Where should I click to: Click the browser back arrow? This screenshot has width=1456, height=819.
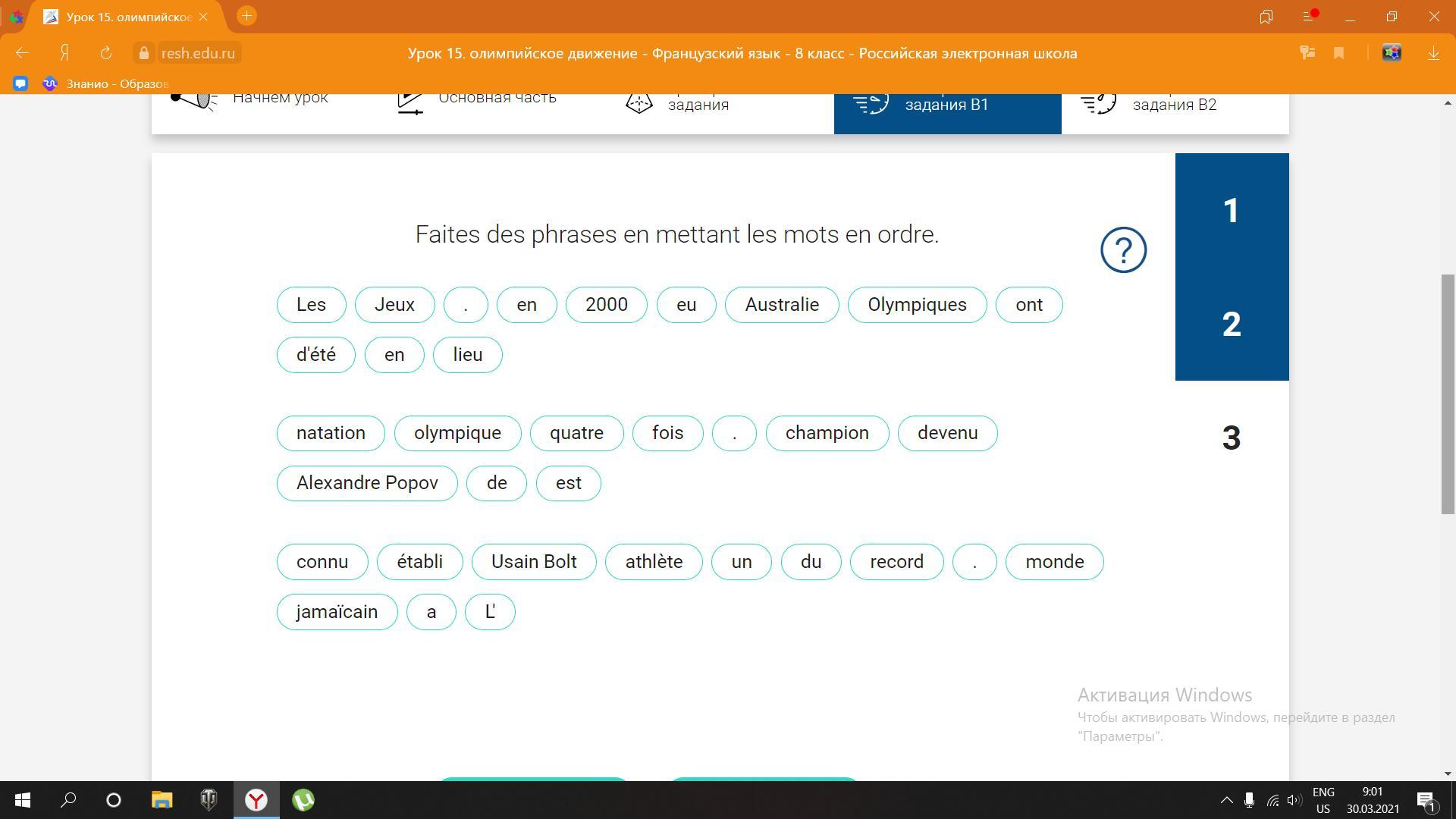pyautogui.click(x=22, y=53)
